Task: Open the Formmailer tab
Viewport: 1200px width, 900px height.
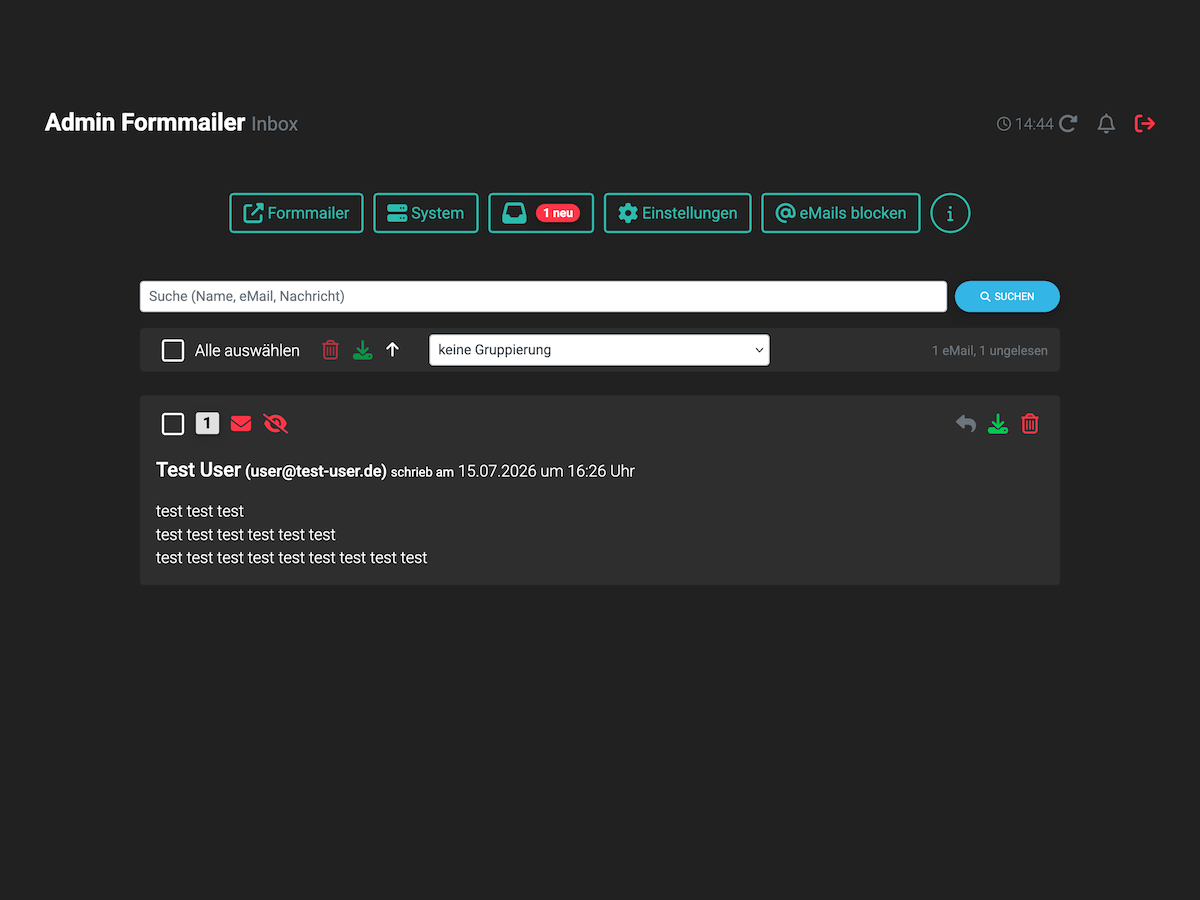Action: (296, 213)
